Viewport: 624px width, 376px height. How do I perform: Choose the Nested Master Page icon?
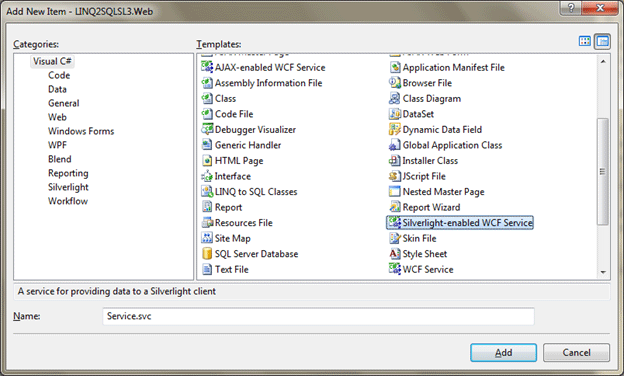pos(395,191)
